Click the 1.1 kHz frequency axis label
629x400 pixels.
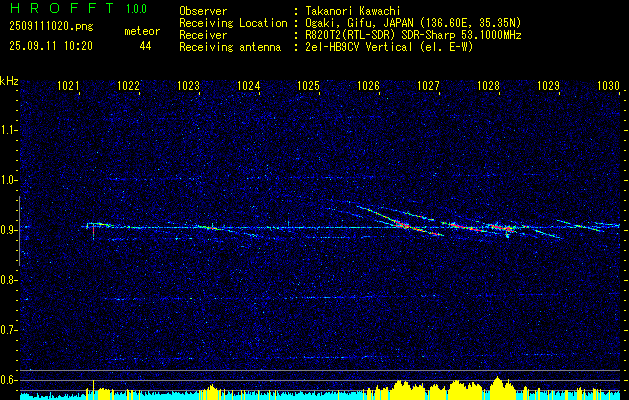tap(9, 130)
